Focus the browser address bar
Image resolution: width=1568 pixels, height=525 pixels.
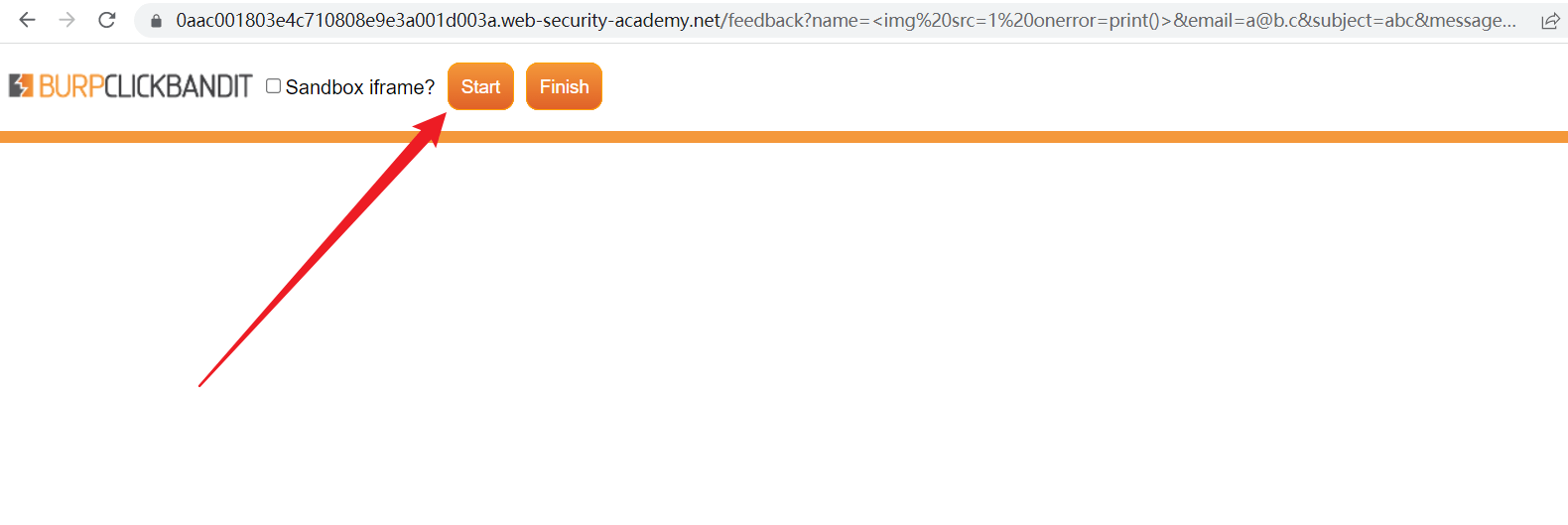[844, 21]
